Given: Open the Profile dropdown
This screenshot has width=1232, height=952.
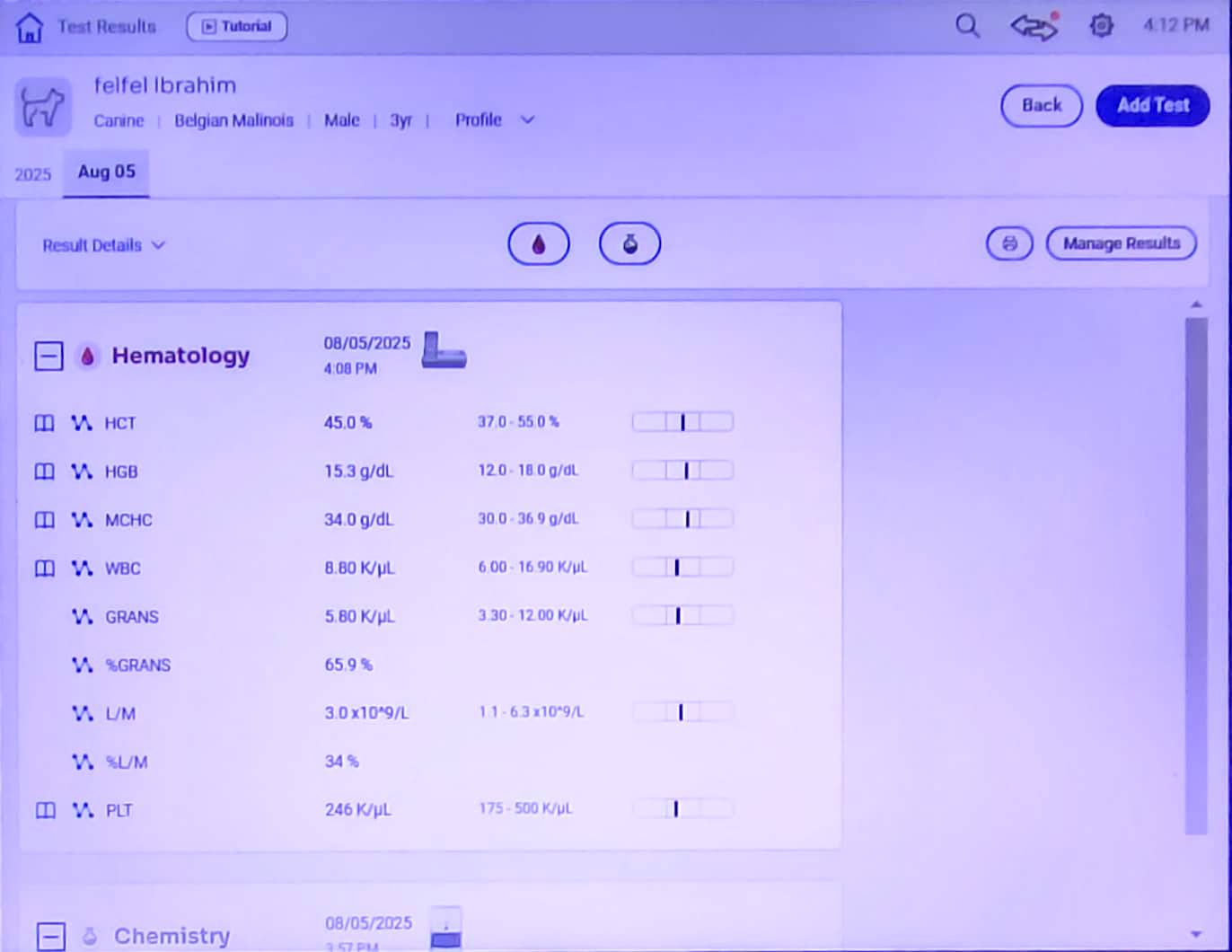Looking at the screenshot, I should [x=494, y=120].
